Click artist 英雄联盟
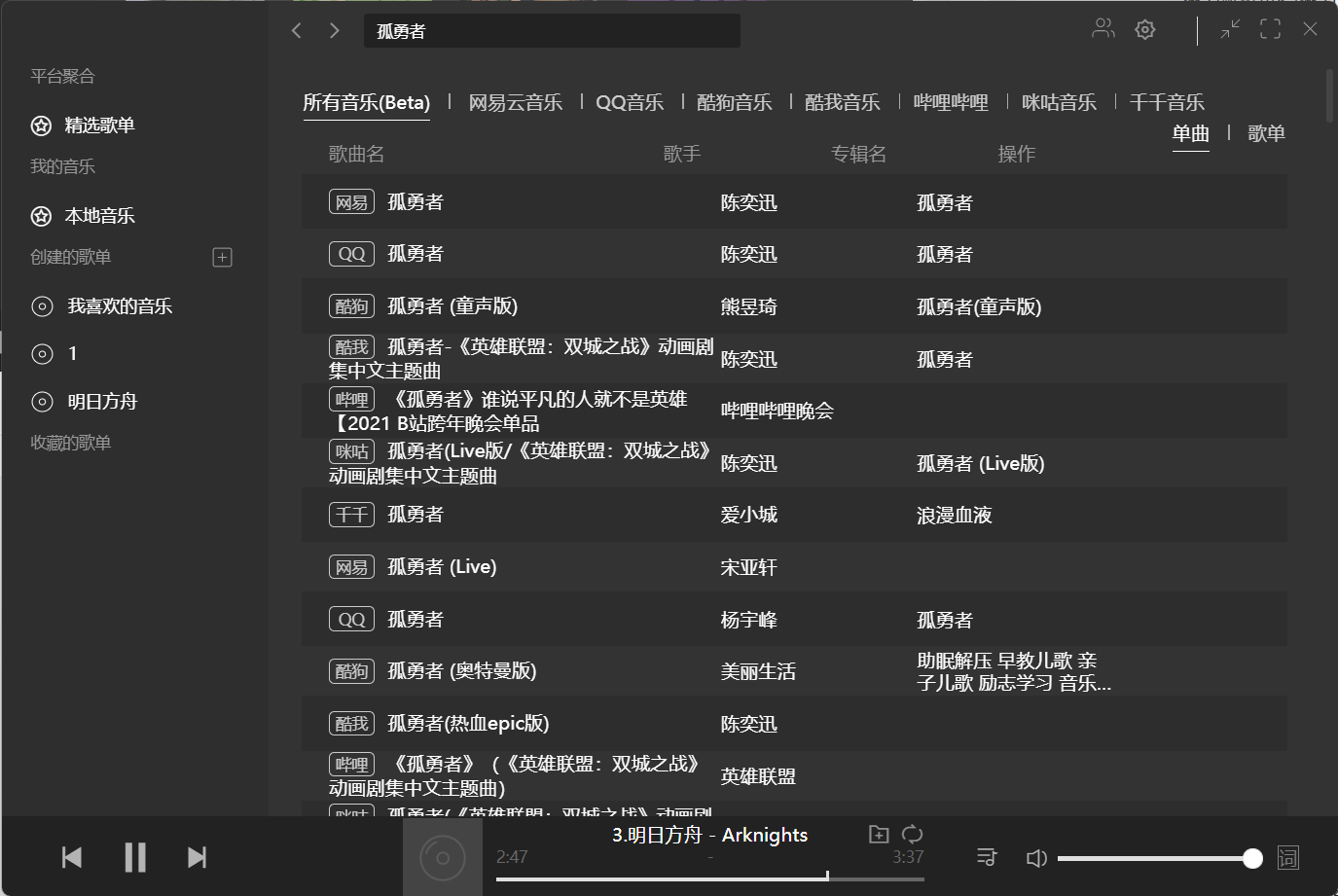 pyautogui.click(x=758, y=777)
